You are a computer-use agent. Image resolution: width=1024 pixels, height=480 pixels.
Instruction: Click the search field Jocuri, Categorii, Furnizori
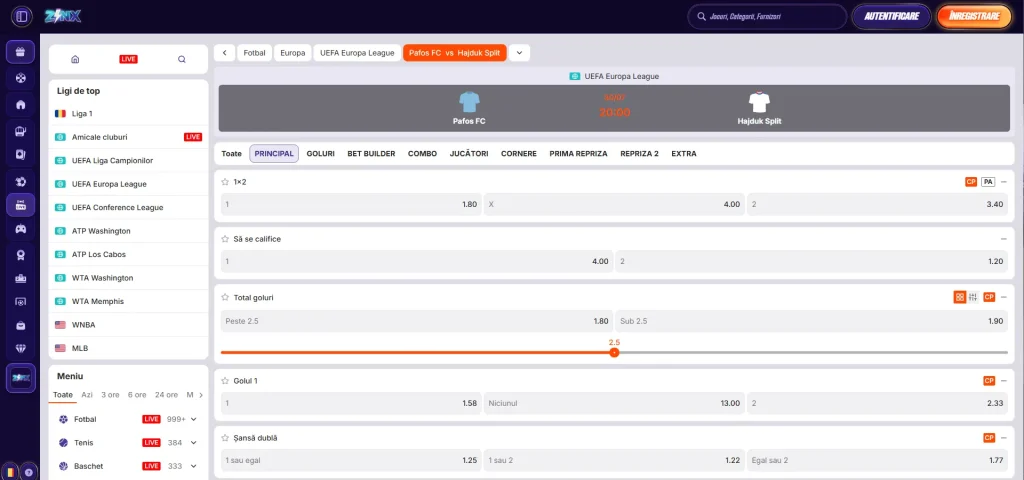(767, 17)
